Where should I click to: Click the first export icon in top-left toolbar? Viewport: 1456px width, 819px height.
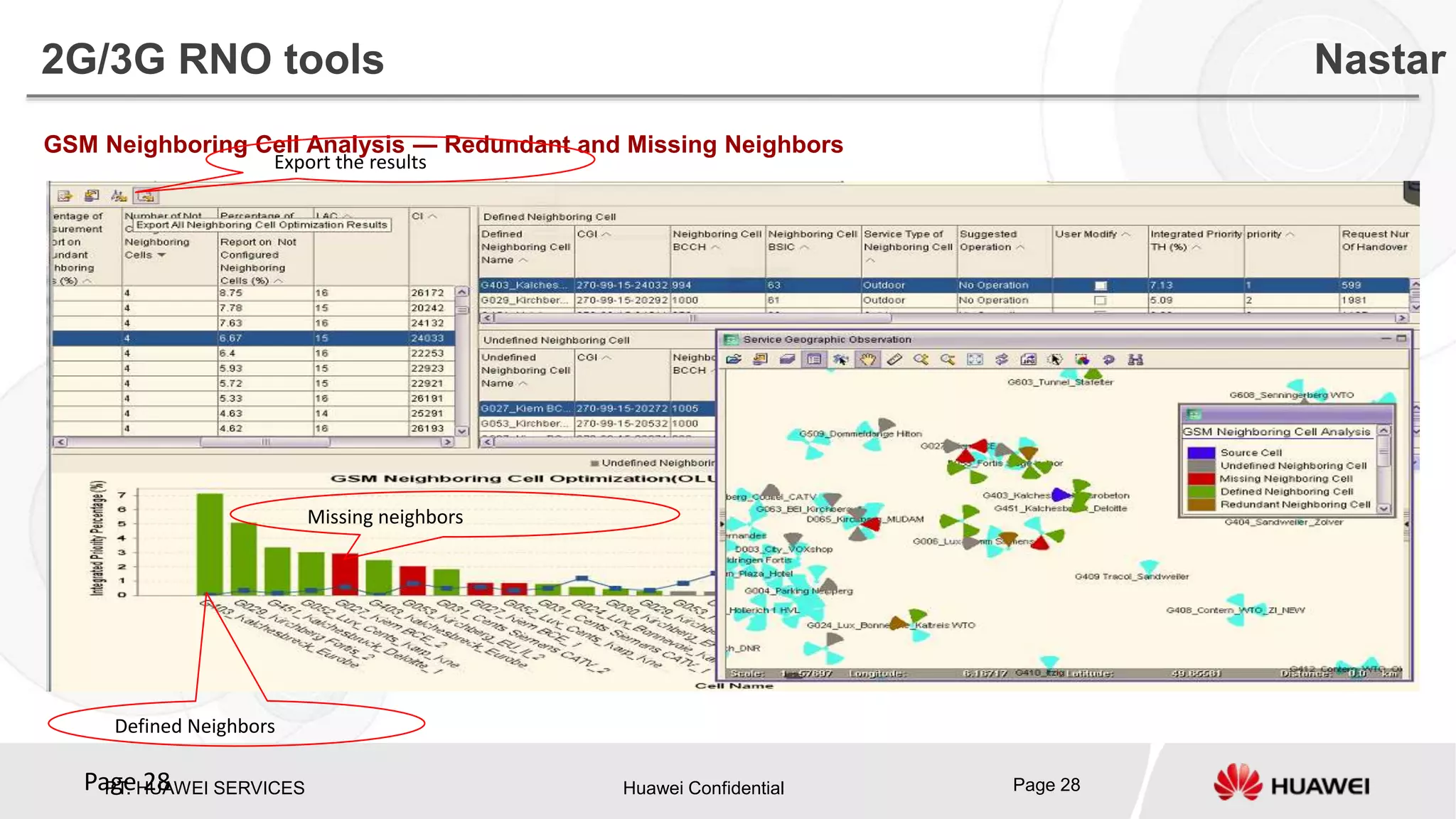click(x=65, y=196)
